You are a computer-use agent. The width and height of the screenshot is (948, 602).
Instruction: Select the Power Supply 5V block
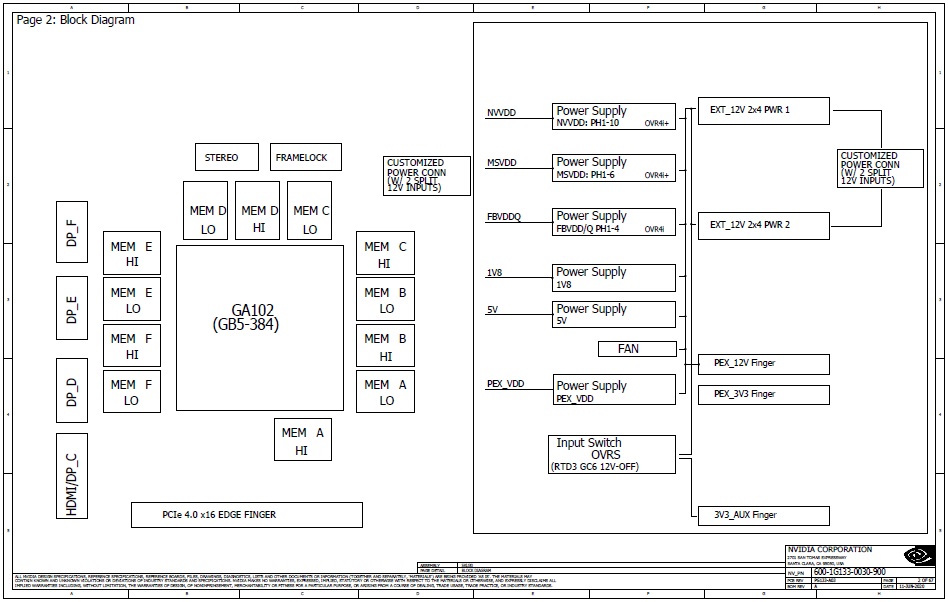[614, 314]
